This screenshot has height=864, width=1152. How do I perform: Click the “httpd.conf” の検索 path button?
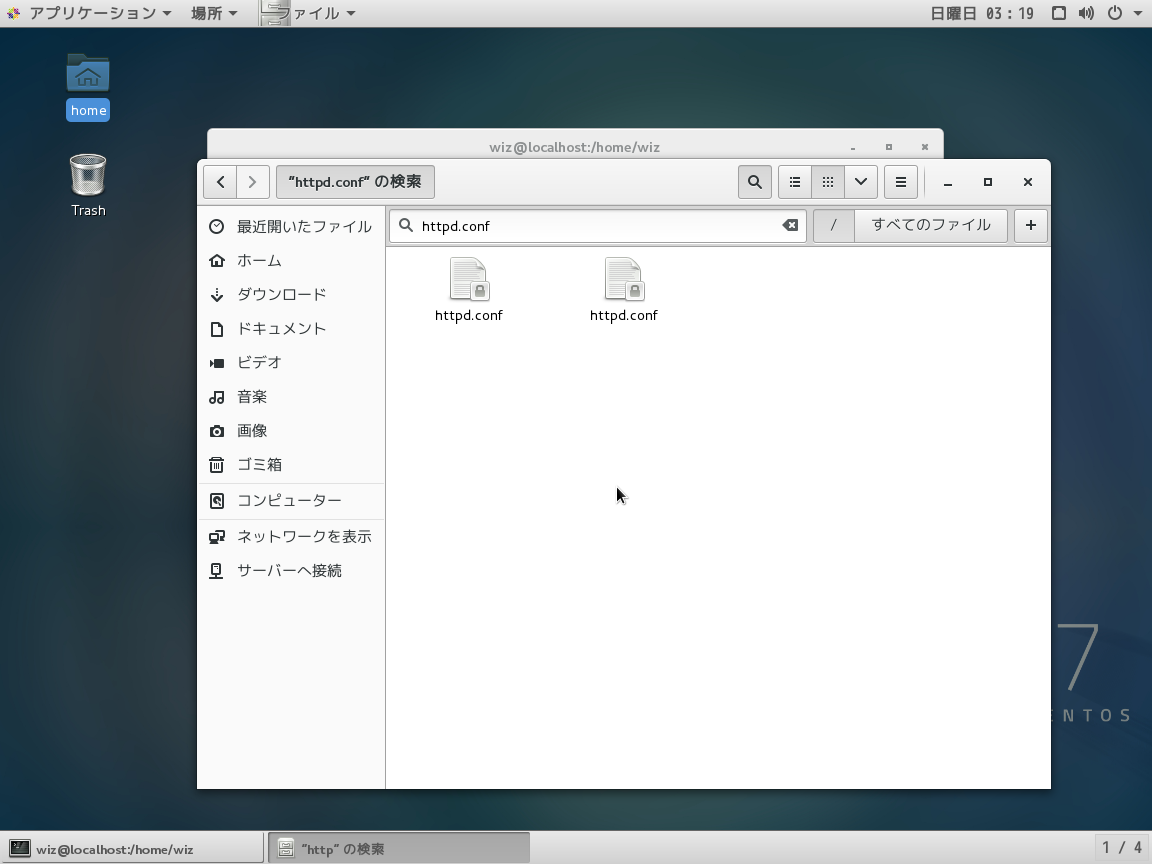point(356,182)
